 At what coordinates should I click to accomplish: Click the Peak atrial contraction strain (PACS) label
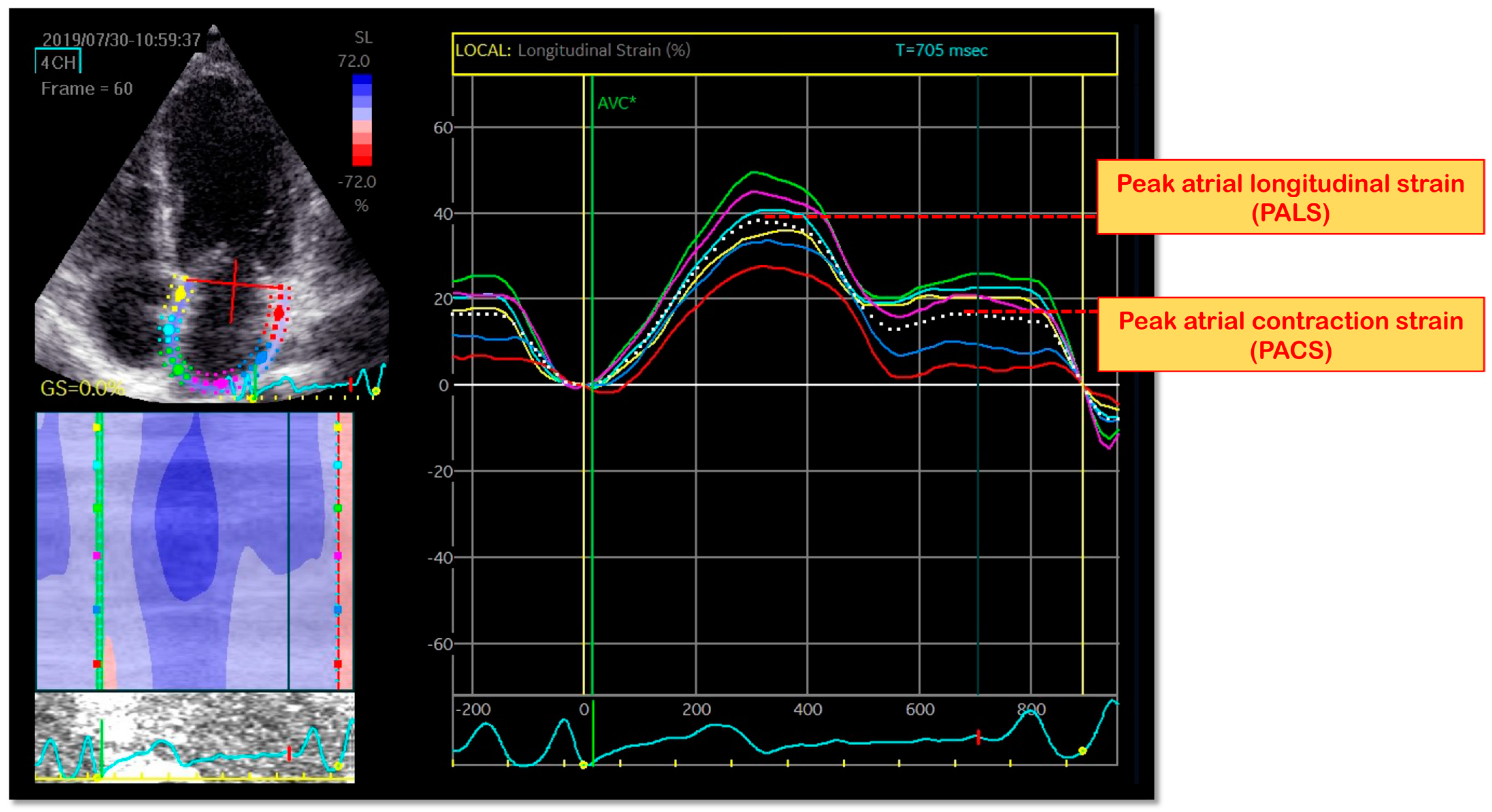pyautogui.click(x=1291, y=334)
